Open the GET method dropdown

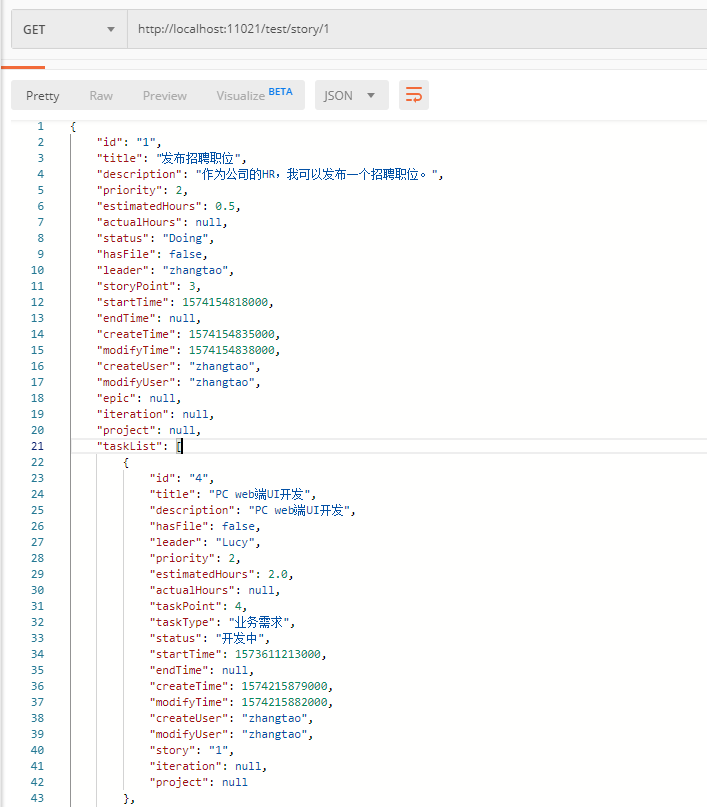(x=69, y=29)
